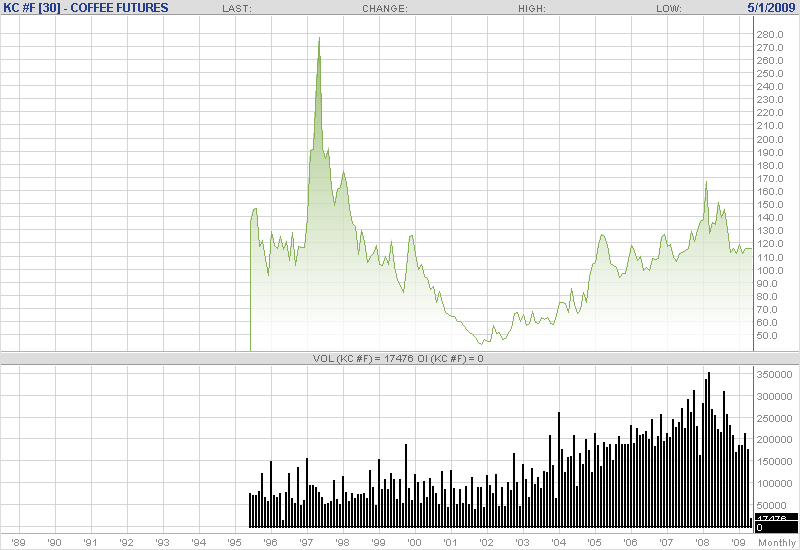Click the '08 year label on time axis
Screen dimensions: 800x550
[x=703, y=542]
